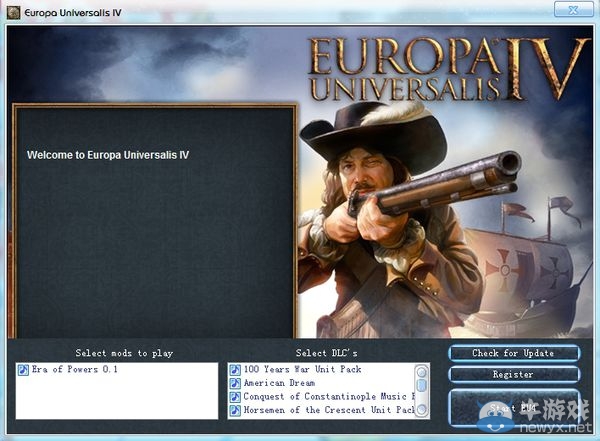
Task: Click the Check for Update button
Action: tap(514, 353)
